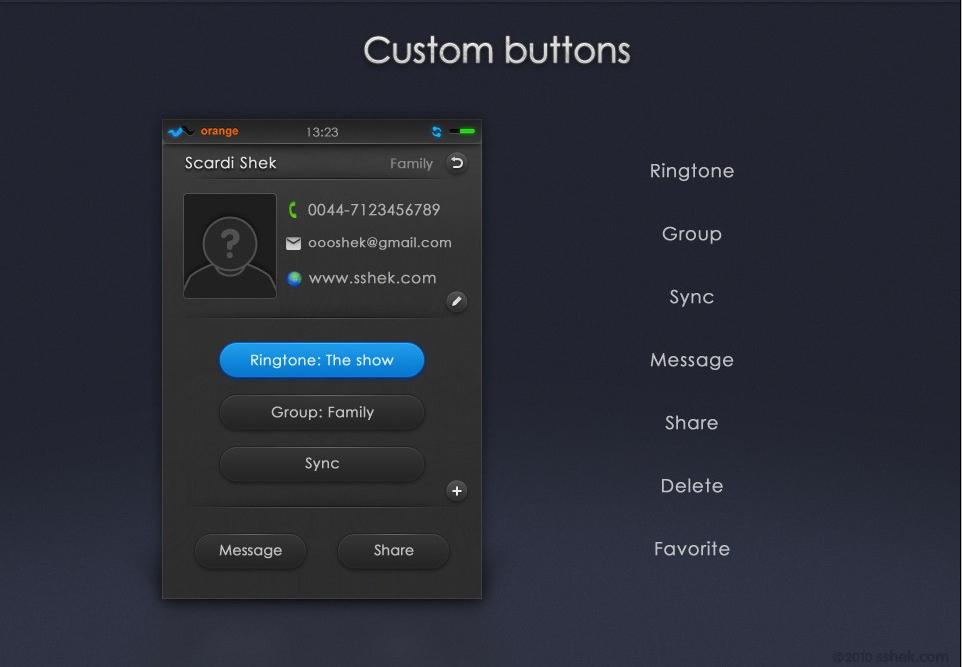Click the email envelope icon
Viewport: 962px width, 667px height.
[293, 244]
